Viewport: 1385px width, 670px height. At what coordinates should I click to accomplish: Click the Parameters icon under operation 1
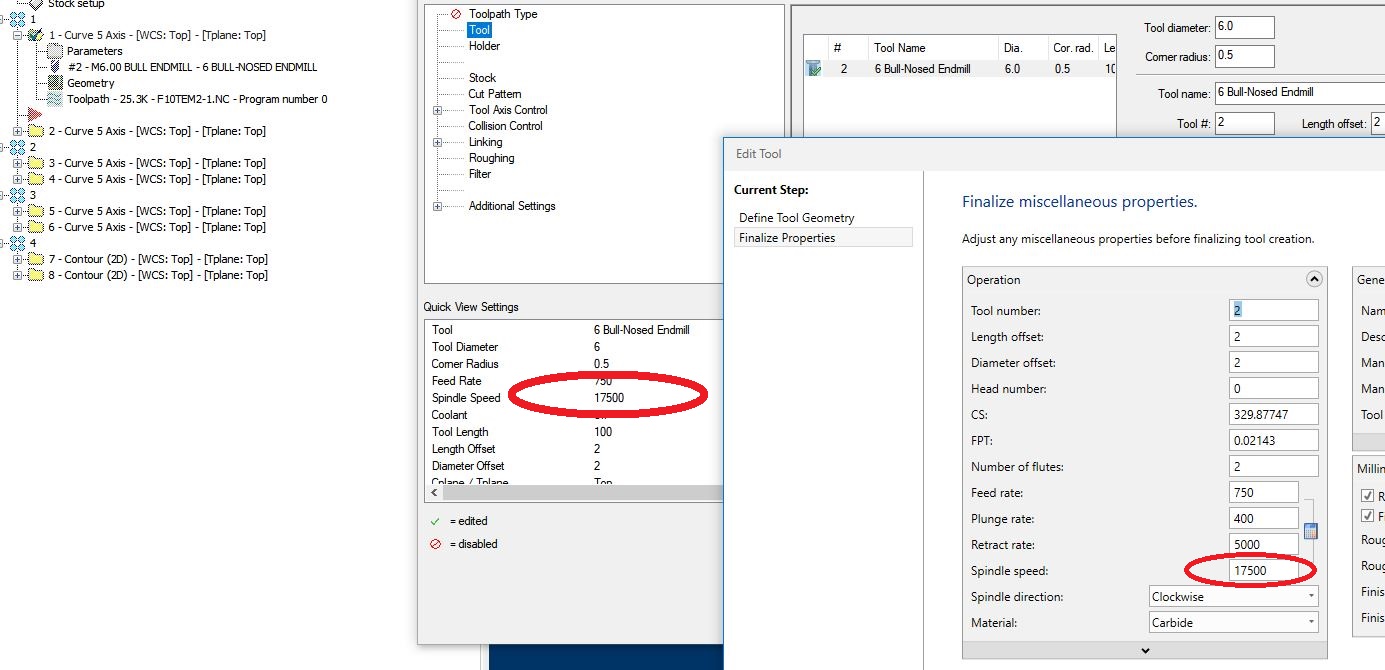pos(55,51)
